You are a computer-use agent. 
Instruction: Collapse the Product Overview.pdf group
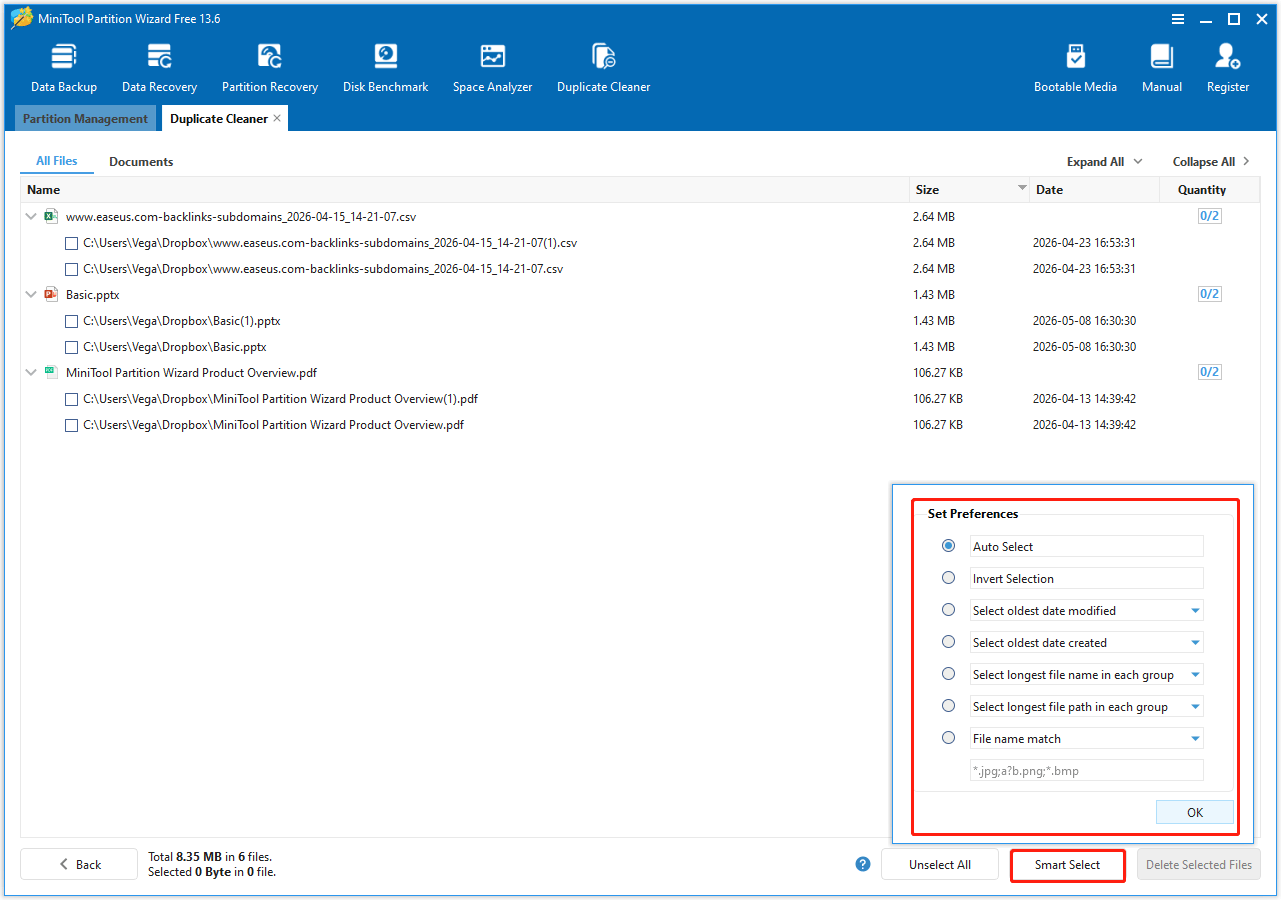tap(33, 372)
